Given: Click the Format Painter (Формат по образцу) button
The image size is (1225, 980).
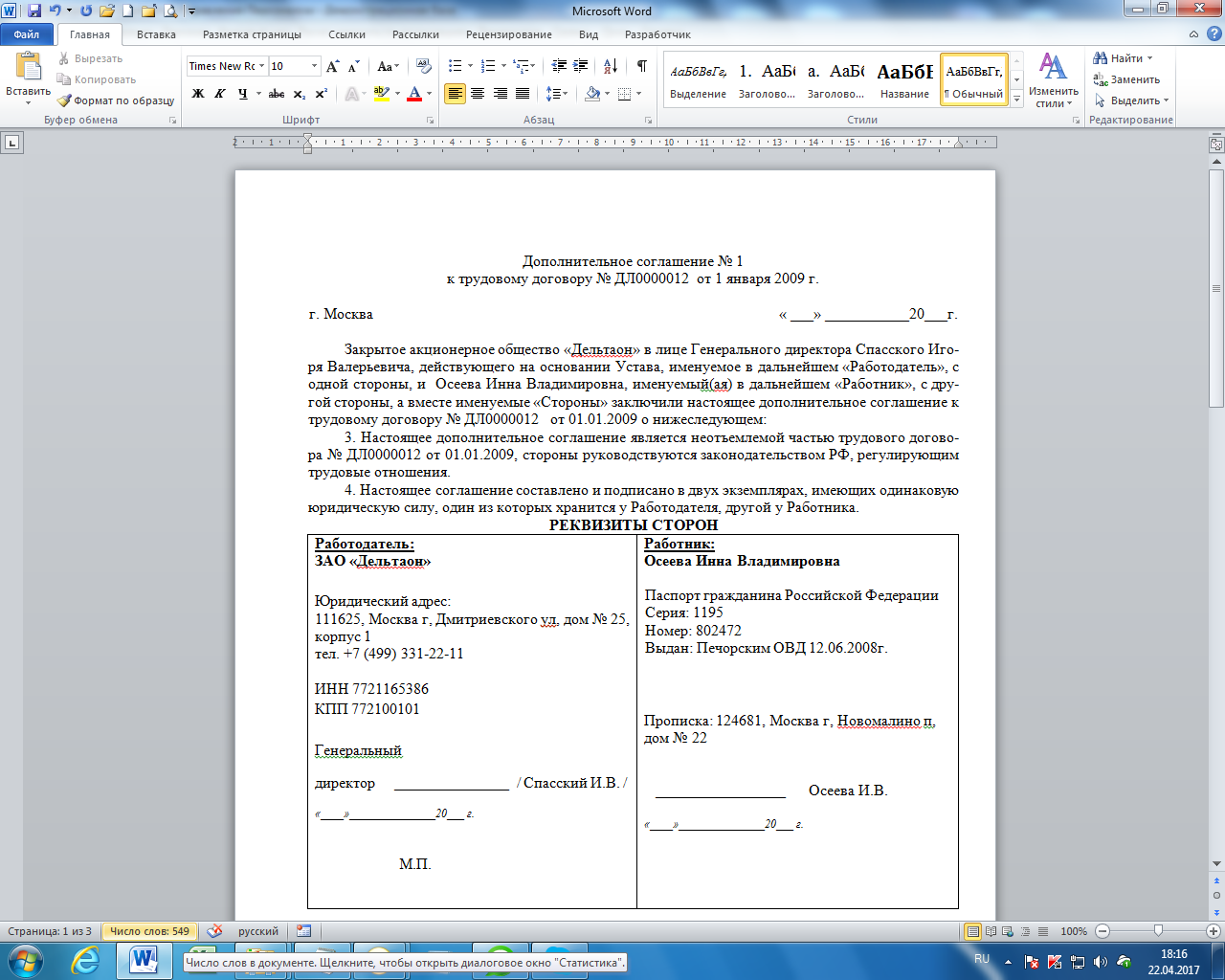Looking at the screenshot, I should click(116, 100).
